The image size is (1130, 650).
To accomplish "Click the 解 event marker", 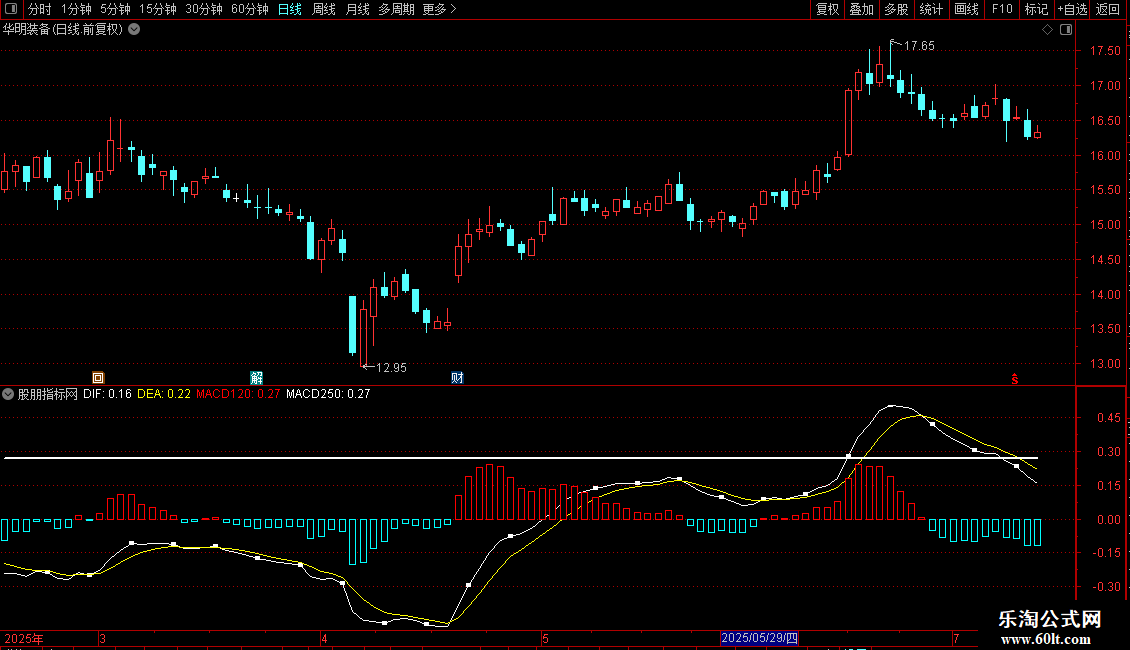I will click(257, 378).
